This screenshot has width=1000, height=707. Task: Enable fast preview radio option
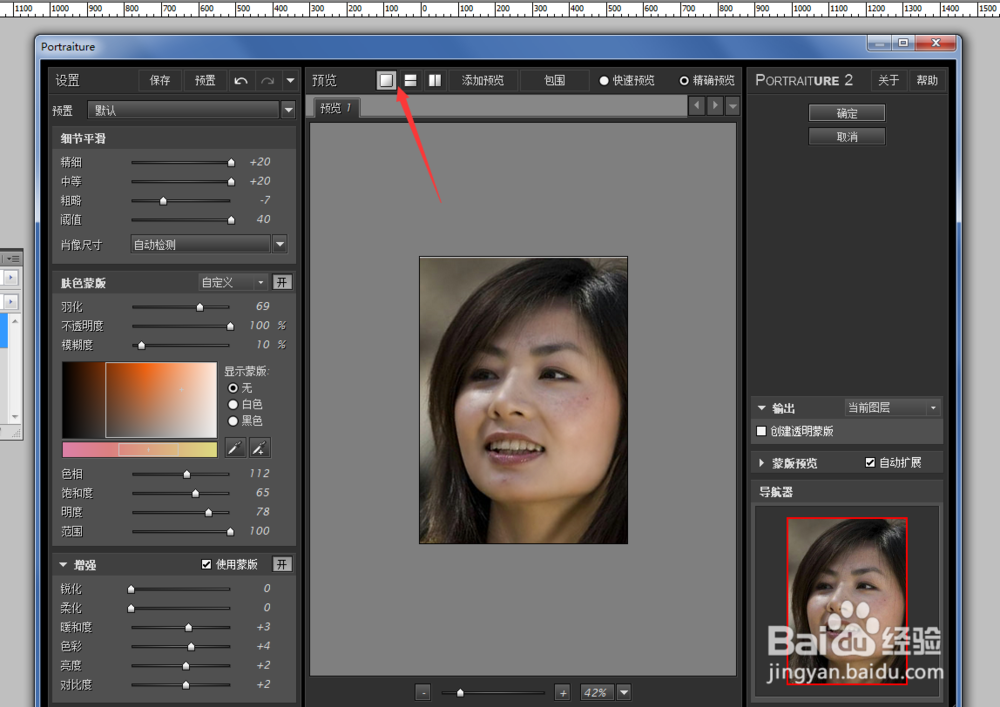(x=603, y=80)
